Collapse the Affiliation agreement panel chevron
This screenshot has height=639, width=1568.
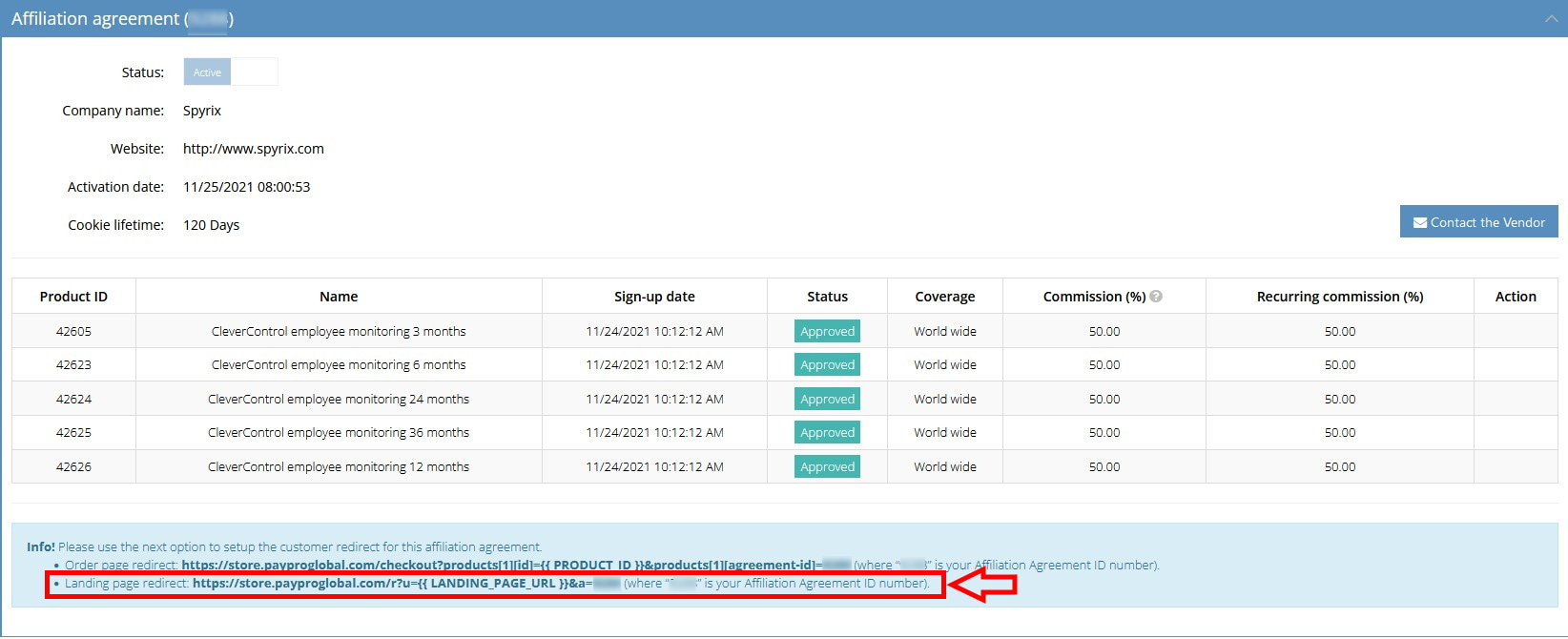[1551, 19]
